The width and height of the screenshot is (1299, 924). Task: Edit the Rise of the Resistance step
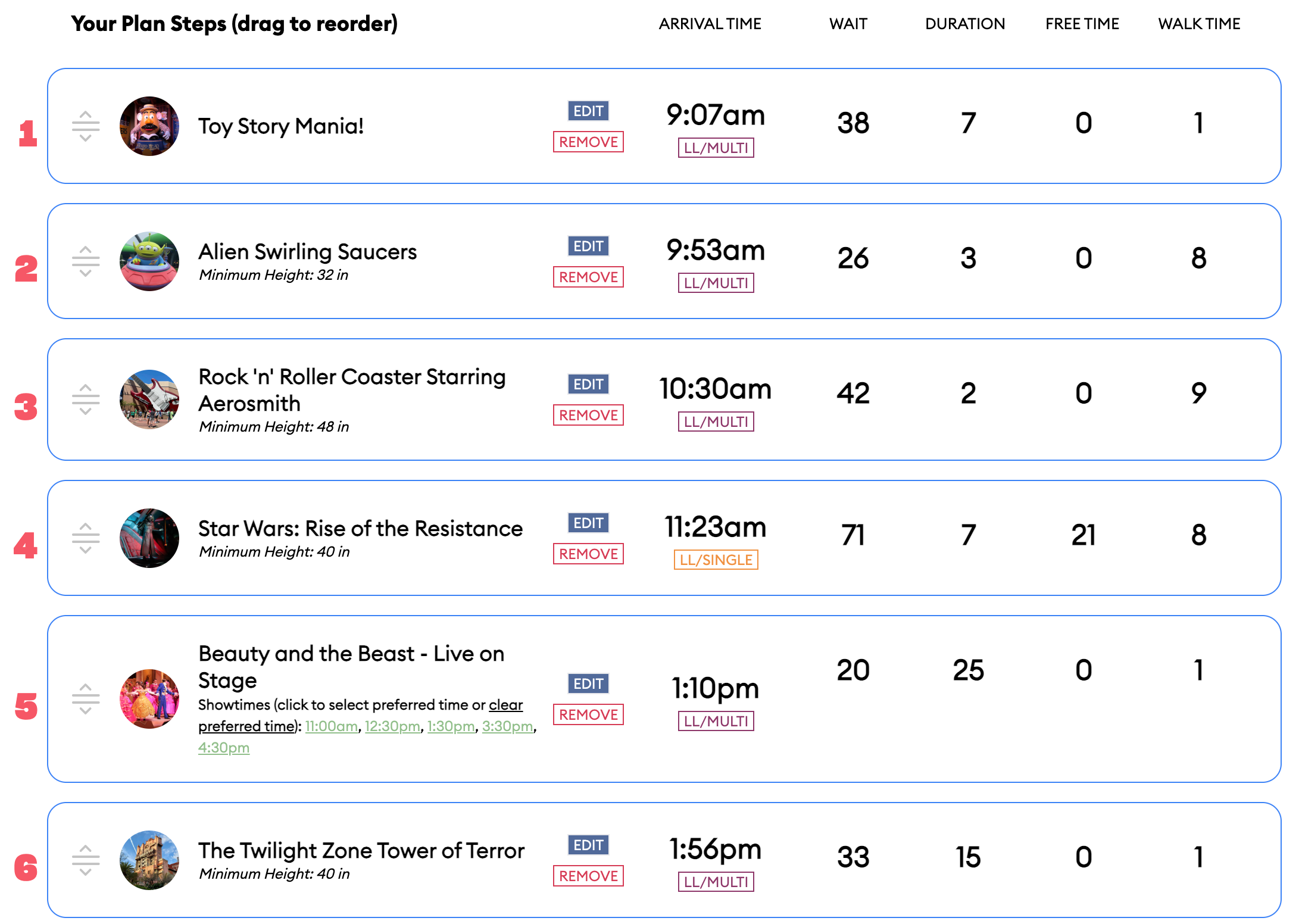point(588,523)
